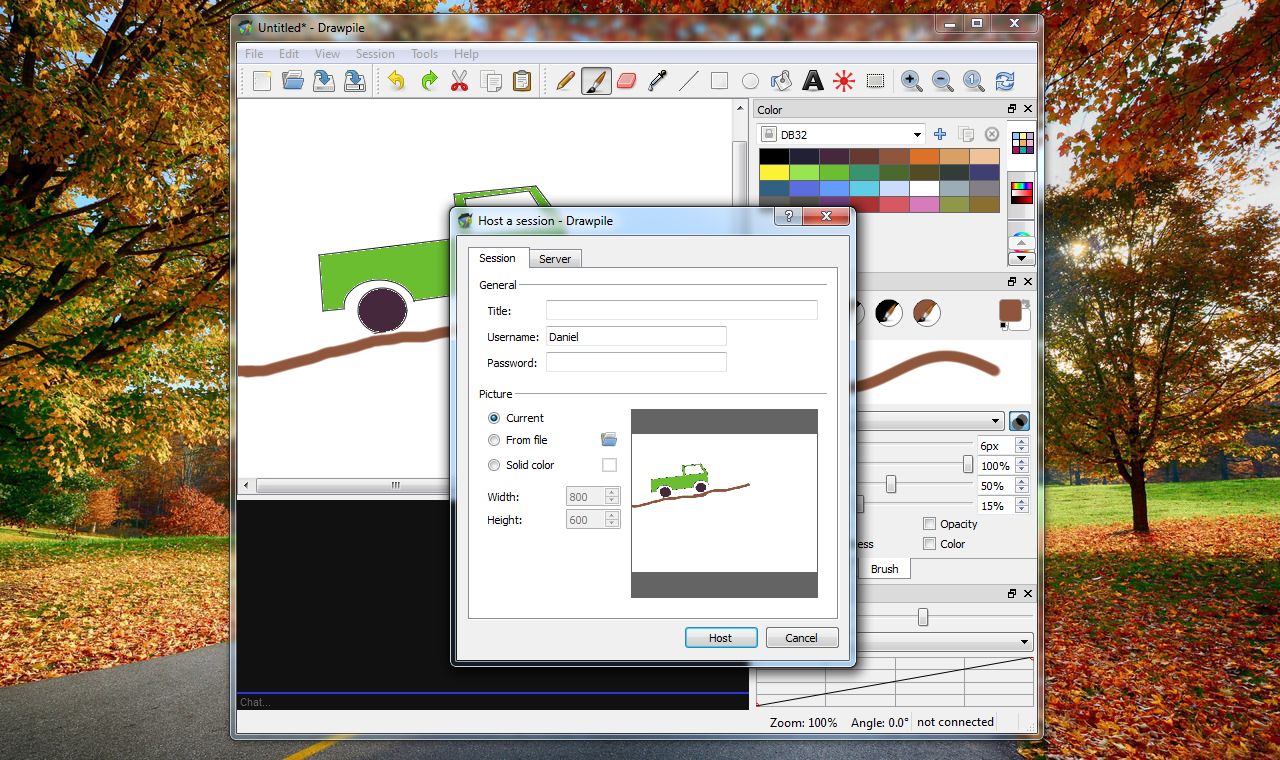Click the blue plus add palette icon
The image size is (1280, 760).
(940, 134)
